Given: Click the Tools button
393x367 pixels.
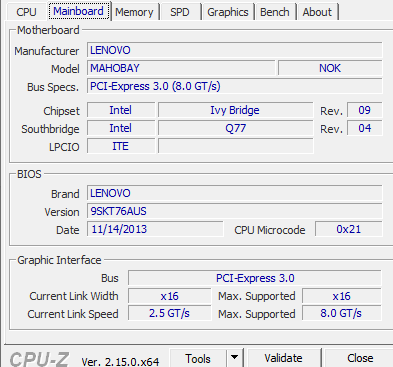Looking at the screenshot, I should [x=198, y=359].
